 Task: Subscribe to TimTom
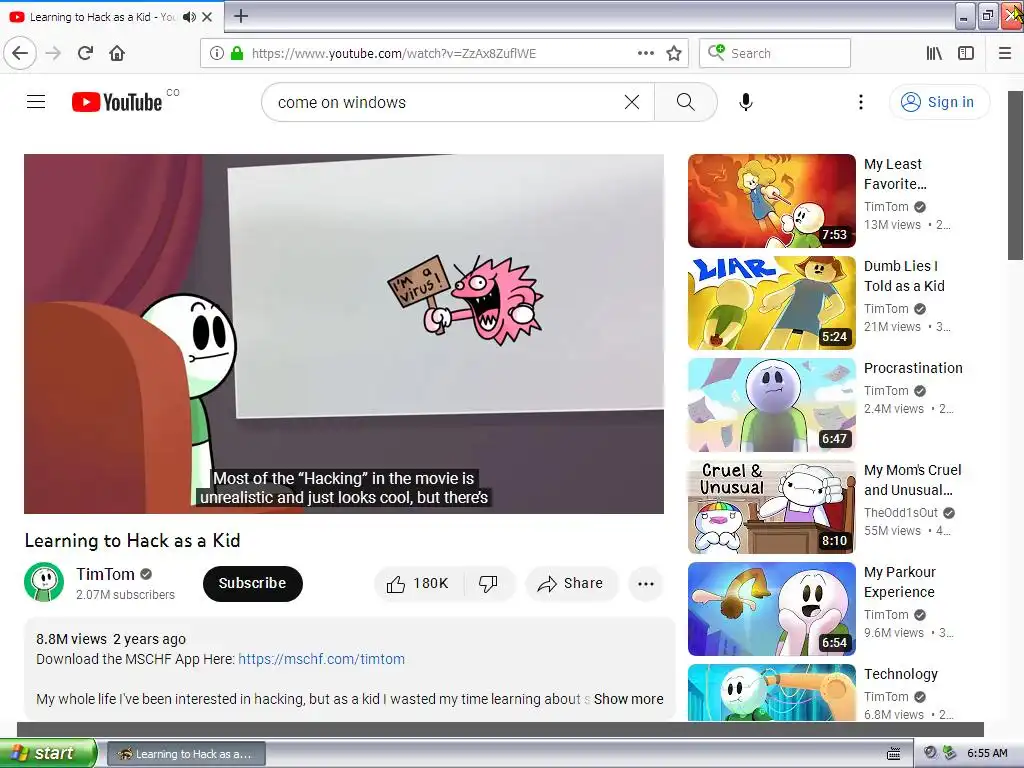pyautogui.click(x=253, y=583)
